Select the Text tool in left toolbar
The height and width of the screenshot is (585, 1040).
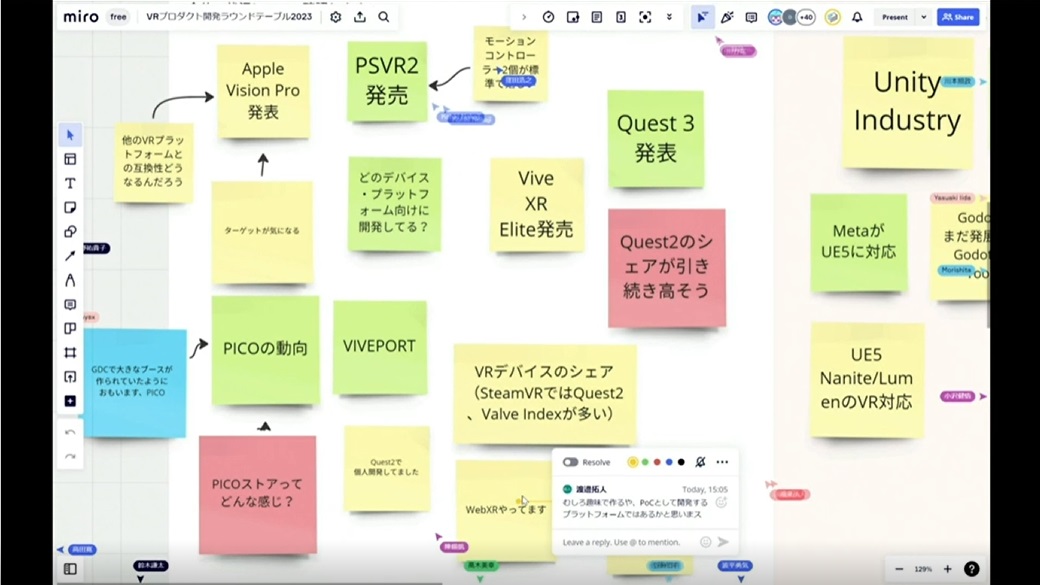[70, 183]
